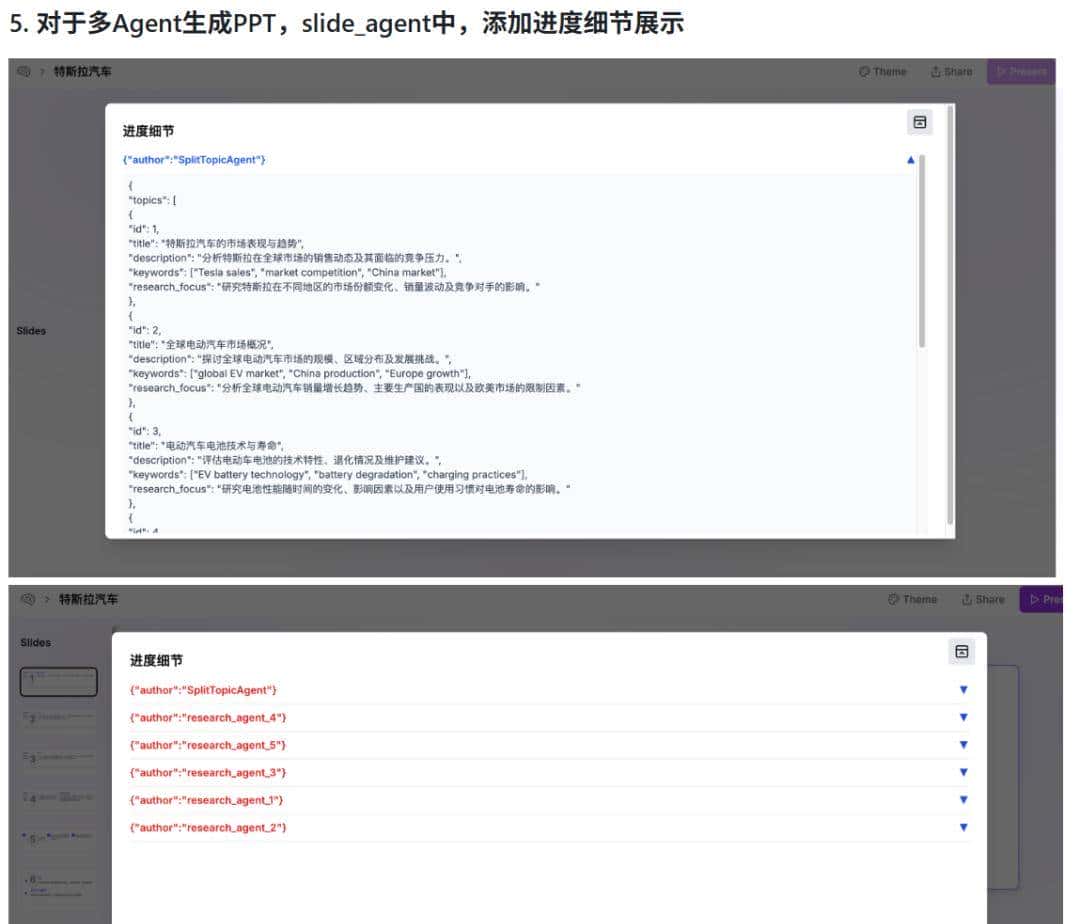
Task: Toggle the research_agent_3 disclosure triangle
Action: tap(962, 772)
